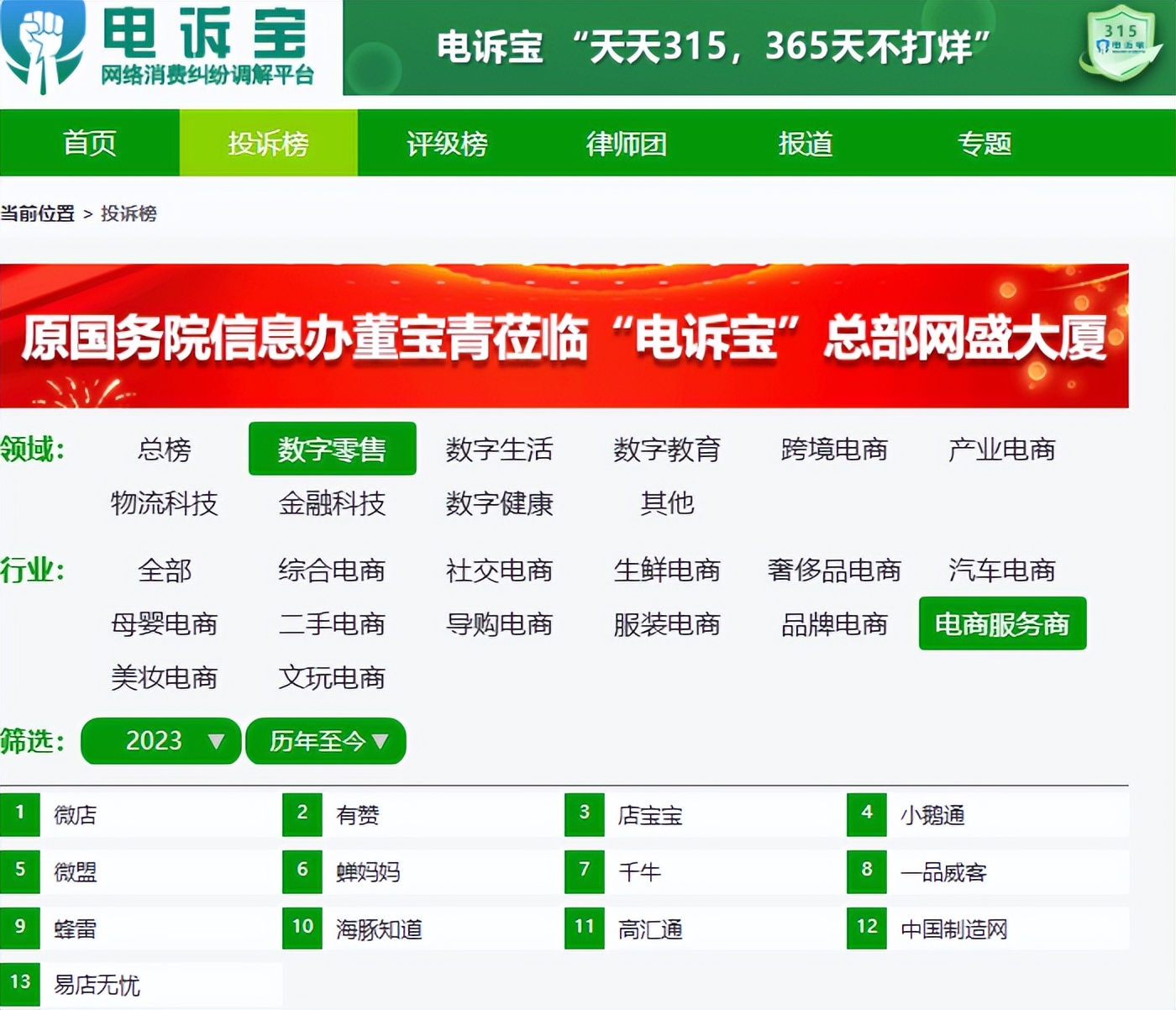1176x1010 pixels.
Task: Filter by 社交电商 industry
Action: (500, 571)
